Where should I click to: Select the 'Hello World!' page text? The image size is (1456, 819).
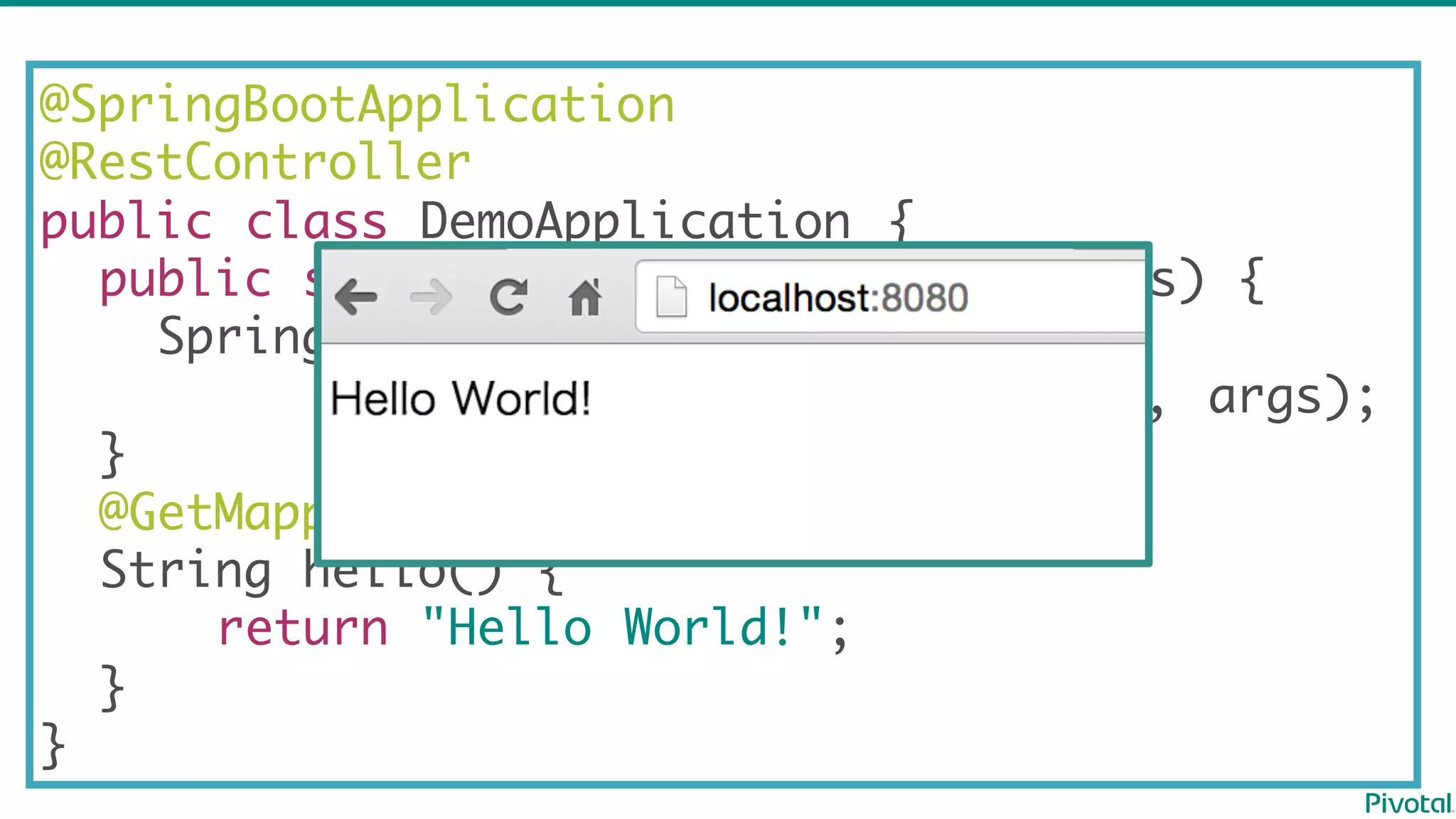461,398
